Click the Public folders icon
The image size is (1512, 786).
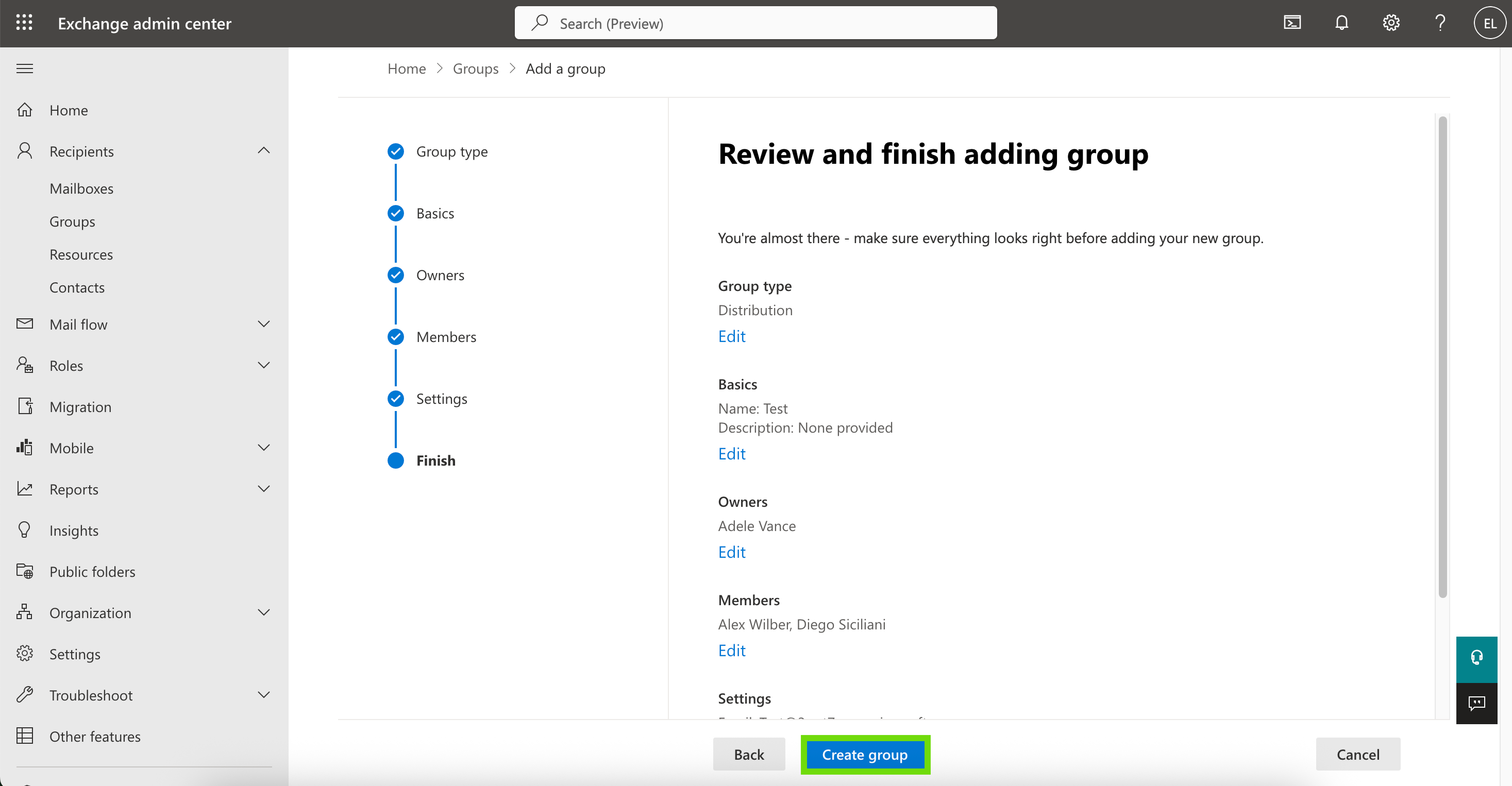pyautogui.click(x=25, y=571)
